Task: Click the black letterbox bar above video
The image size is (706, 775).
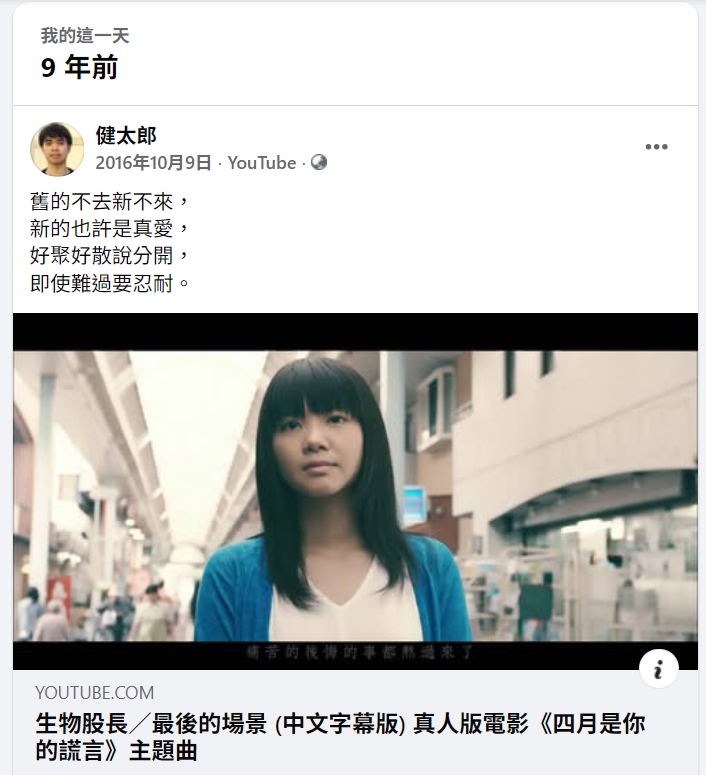Action: pyautogui.click(x=355, y=332)
